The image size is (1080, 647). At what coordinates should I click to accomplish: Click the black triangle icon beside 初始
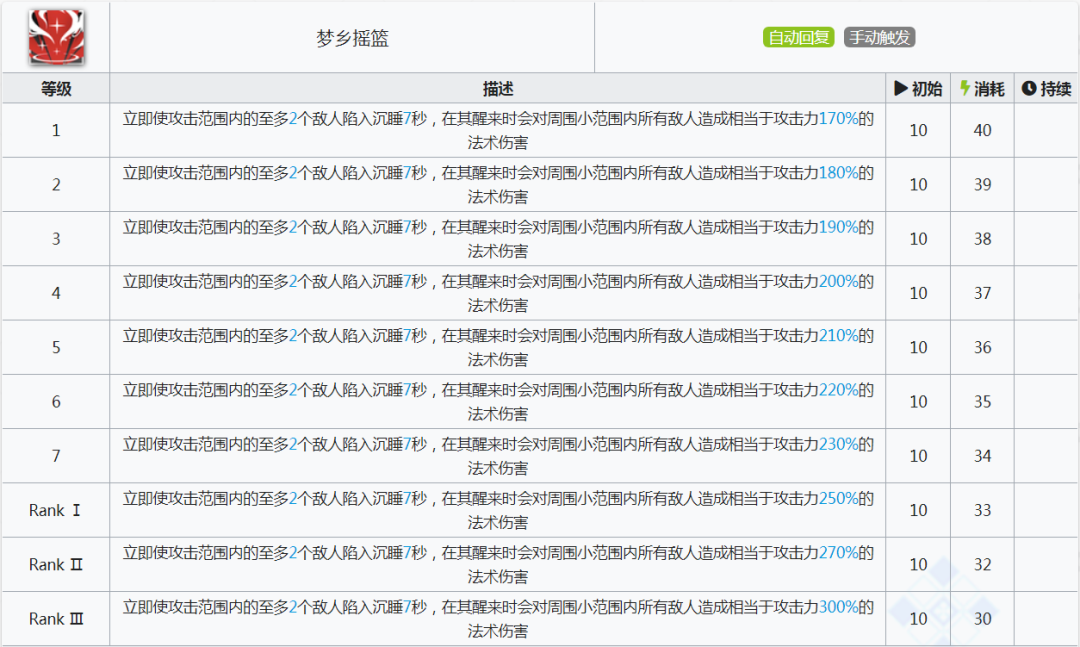901,89
